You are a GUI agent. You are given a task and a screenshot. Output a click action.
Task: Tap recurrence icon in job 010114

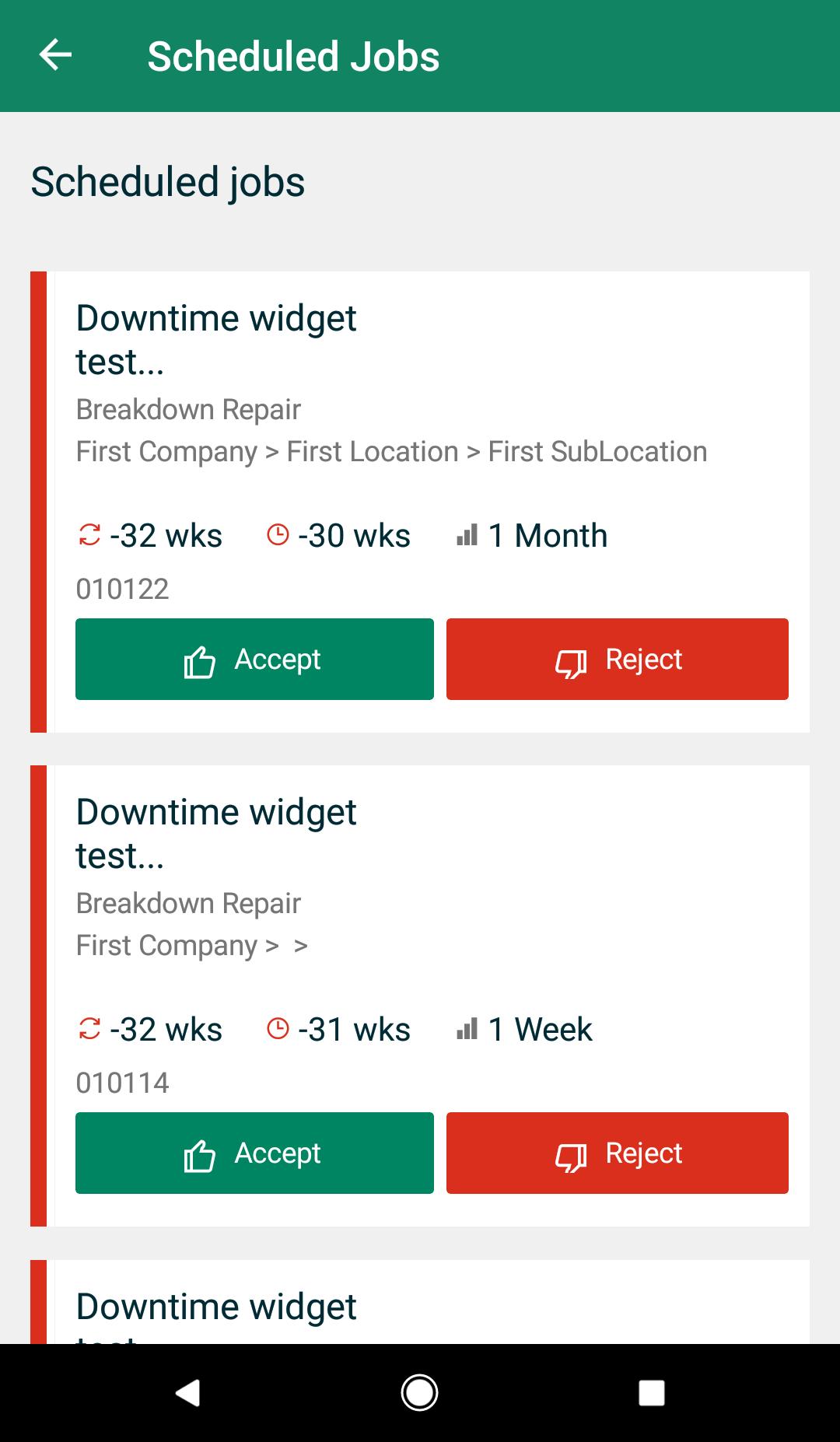[89, 1029]
